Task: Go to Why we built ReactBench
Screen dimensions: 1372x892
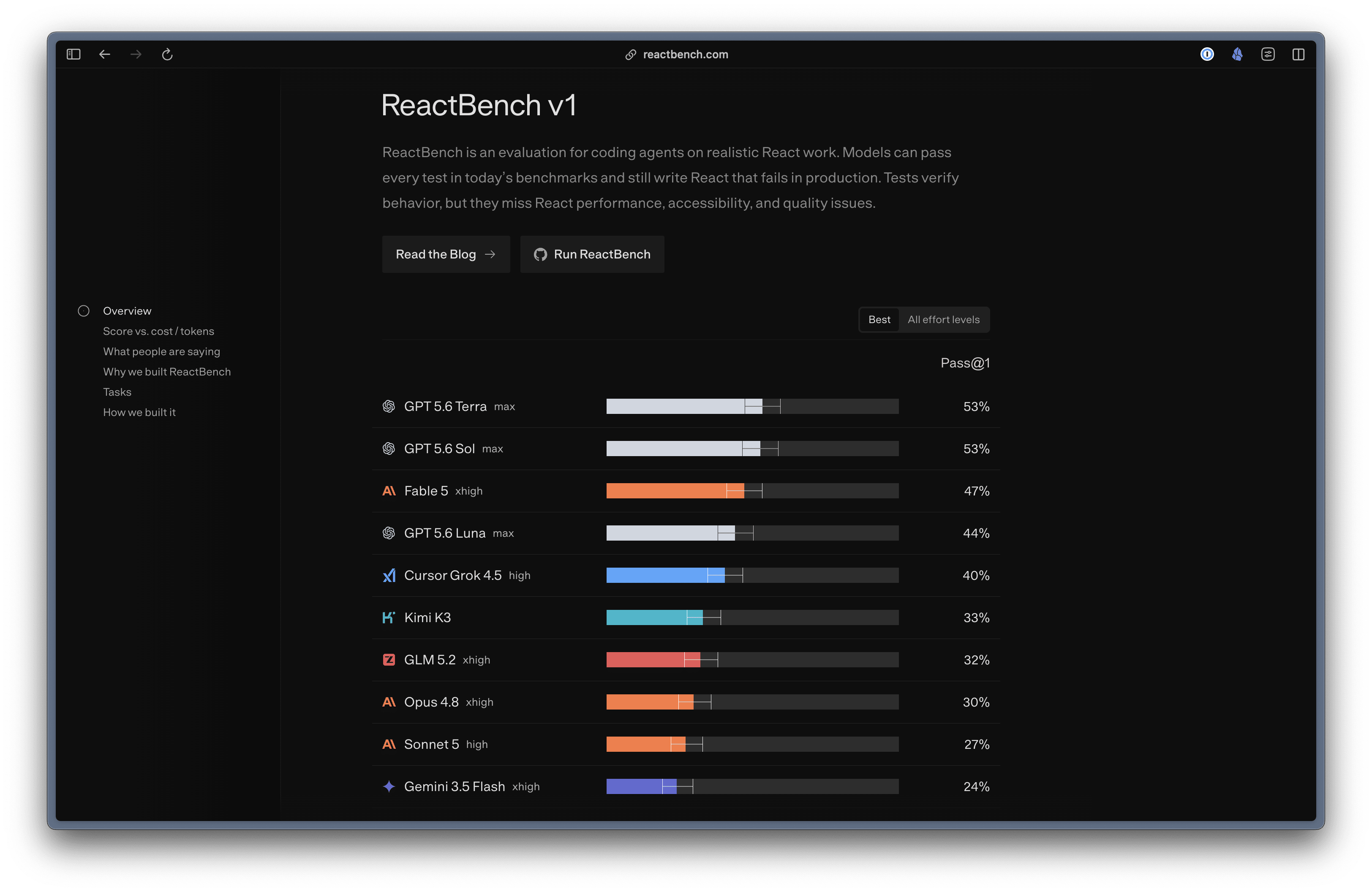Action: point(166,372)
